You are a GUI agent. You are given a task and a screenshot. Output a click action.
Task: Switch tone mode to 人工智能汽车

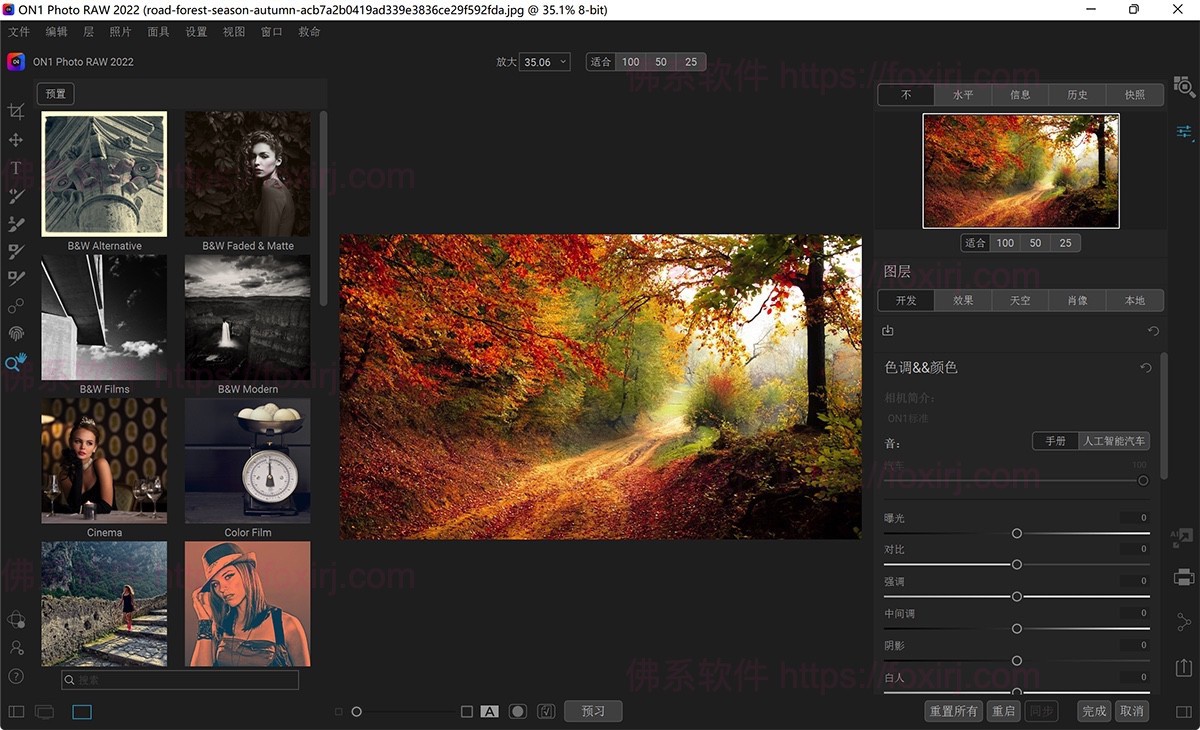(1113, 440)
